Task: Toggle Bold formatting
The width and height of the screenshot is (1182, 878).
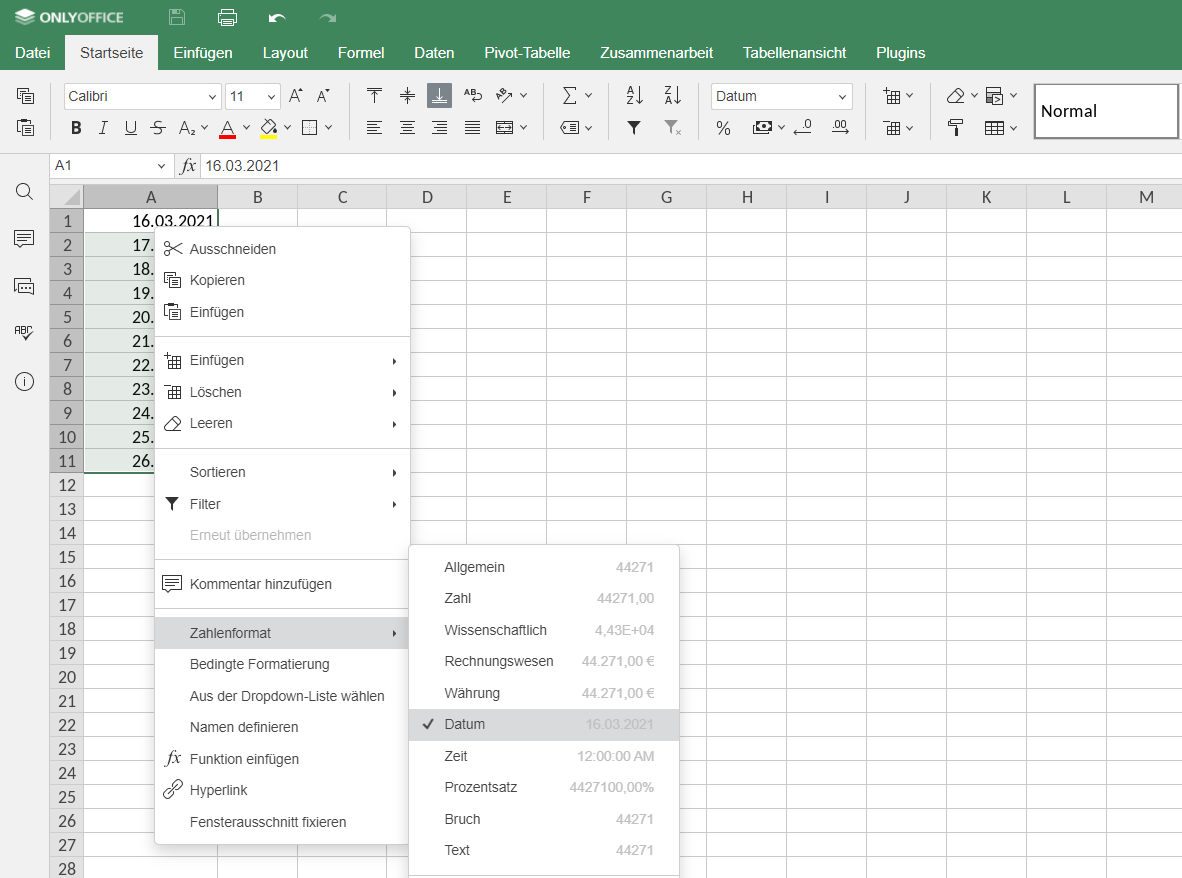Action: pyautogui.click(x=75, y=127)
